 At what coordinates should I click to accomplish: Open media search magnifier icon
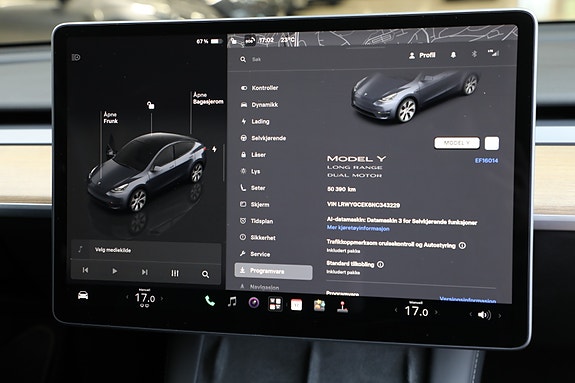205,274
